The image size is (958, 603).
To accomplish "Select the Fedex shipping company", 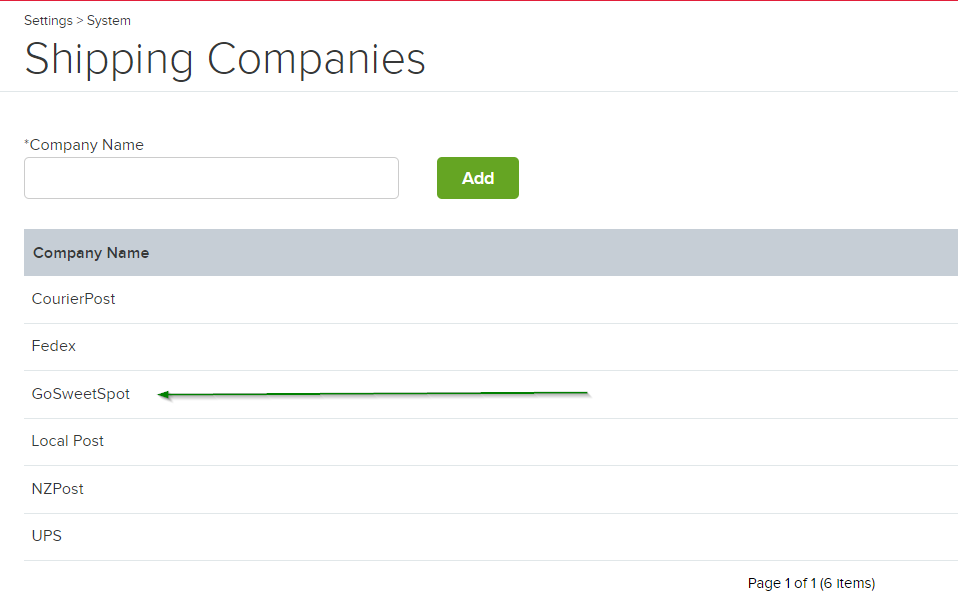I will tap(54, 346).
